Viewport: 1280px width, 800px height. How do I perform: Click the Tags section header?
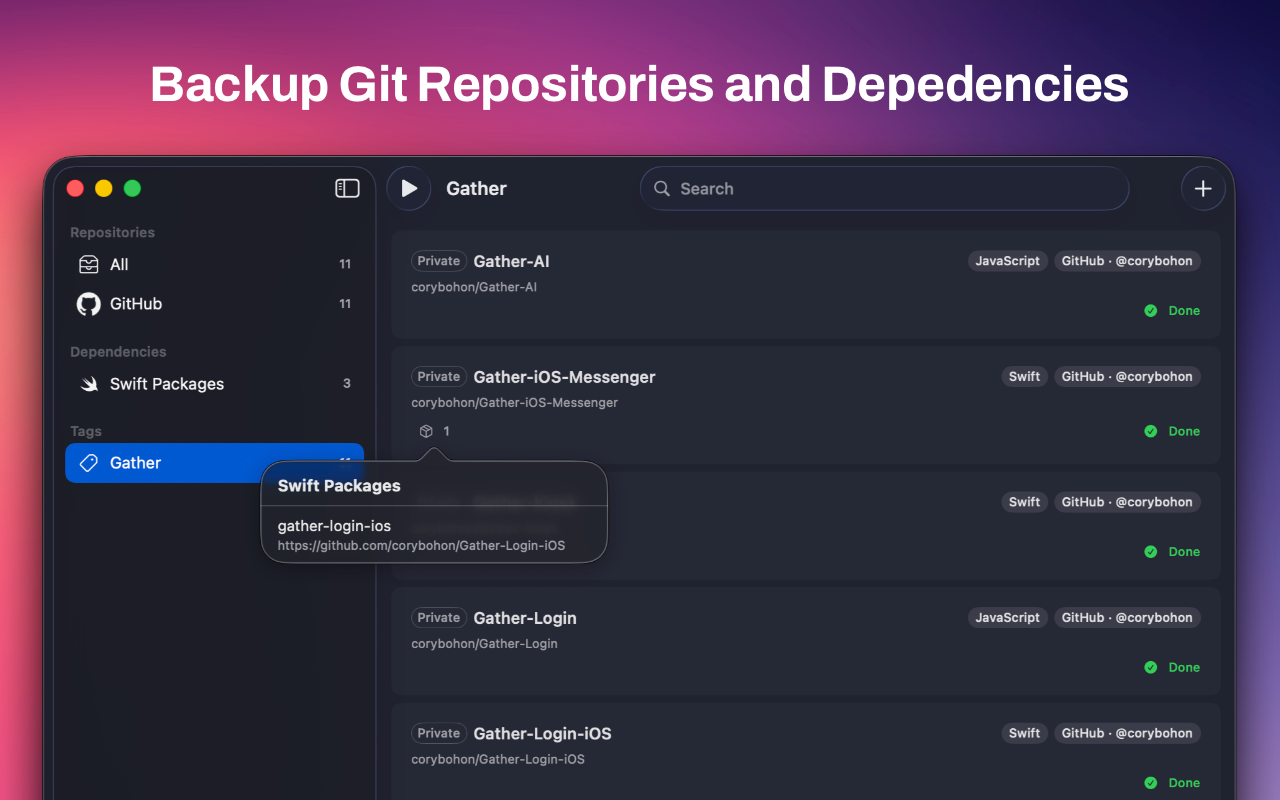[86, 431]
